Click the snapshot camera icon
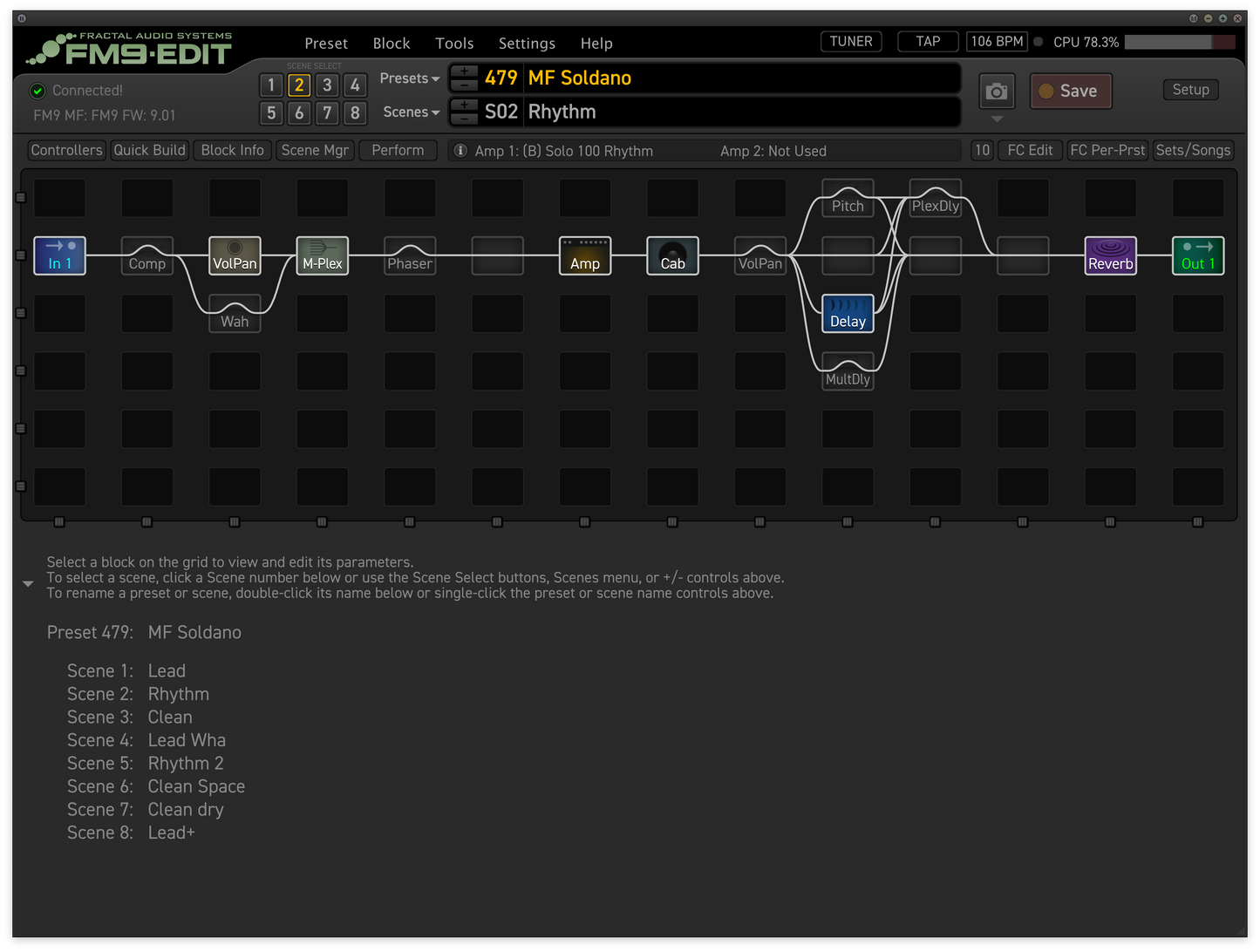 point(996,91)
